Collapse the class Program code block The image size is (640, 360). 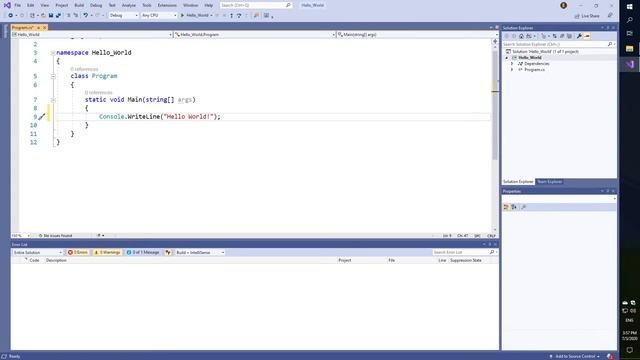[x=53, y=76]
